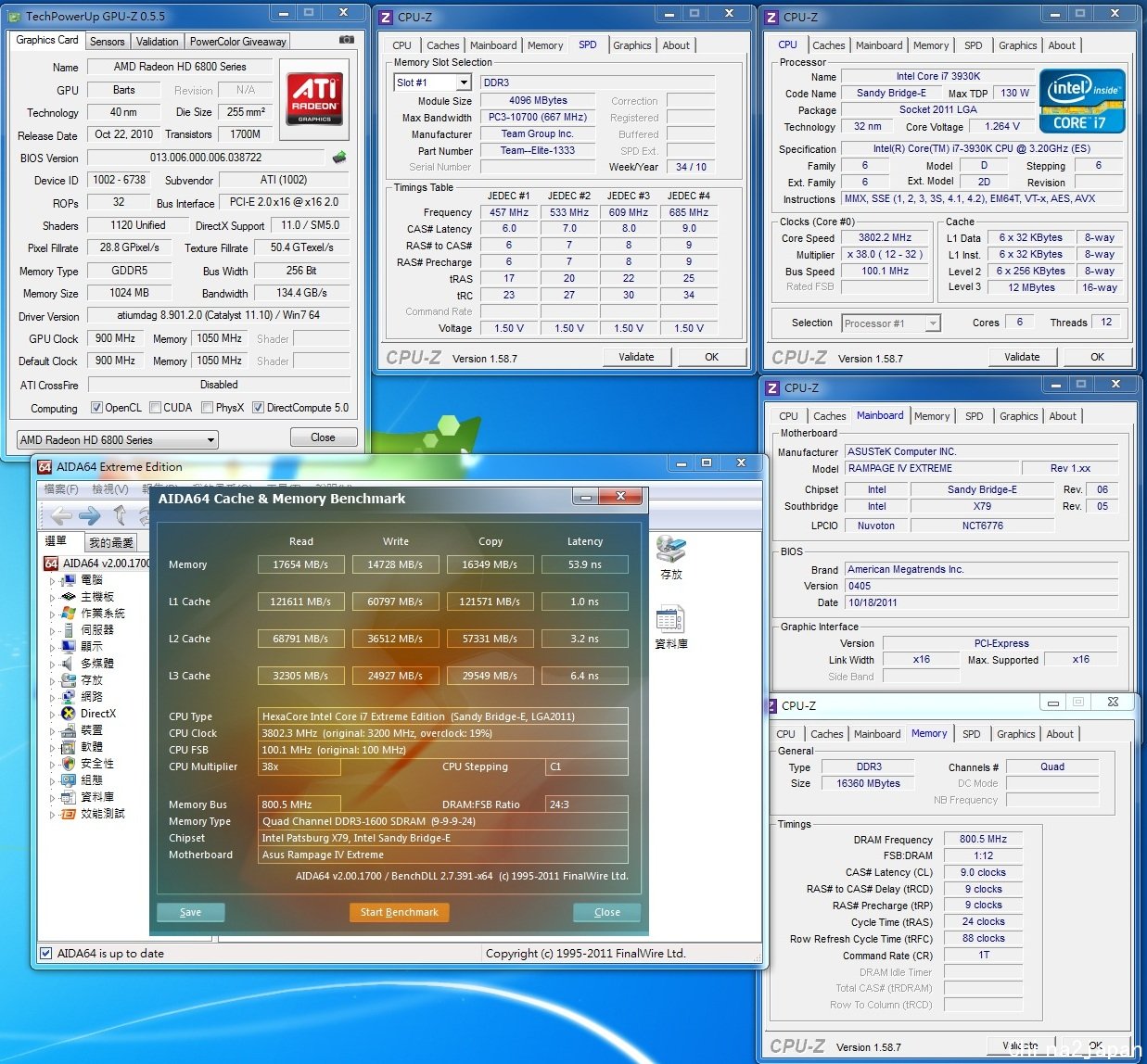Open Graphics tab in CPU-Z Mainboard window
The height and width of the screenshot is (1064, 1147).
coord(1018,416)
